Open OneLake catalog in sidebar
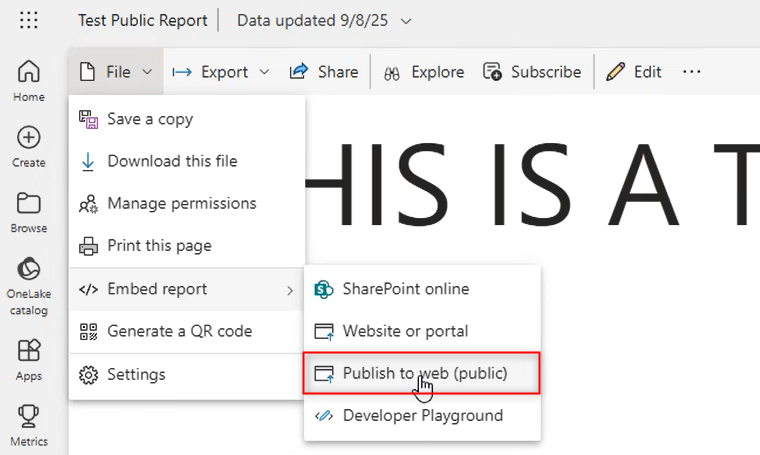This screenshot has height=455, width=760. coord(29,286)
